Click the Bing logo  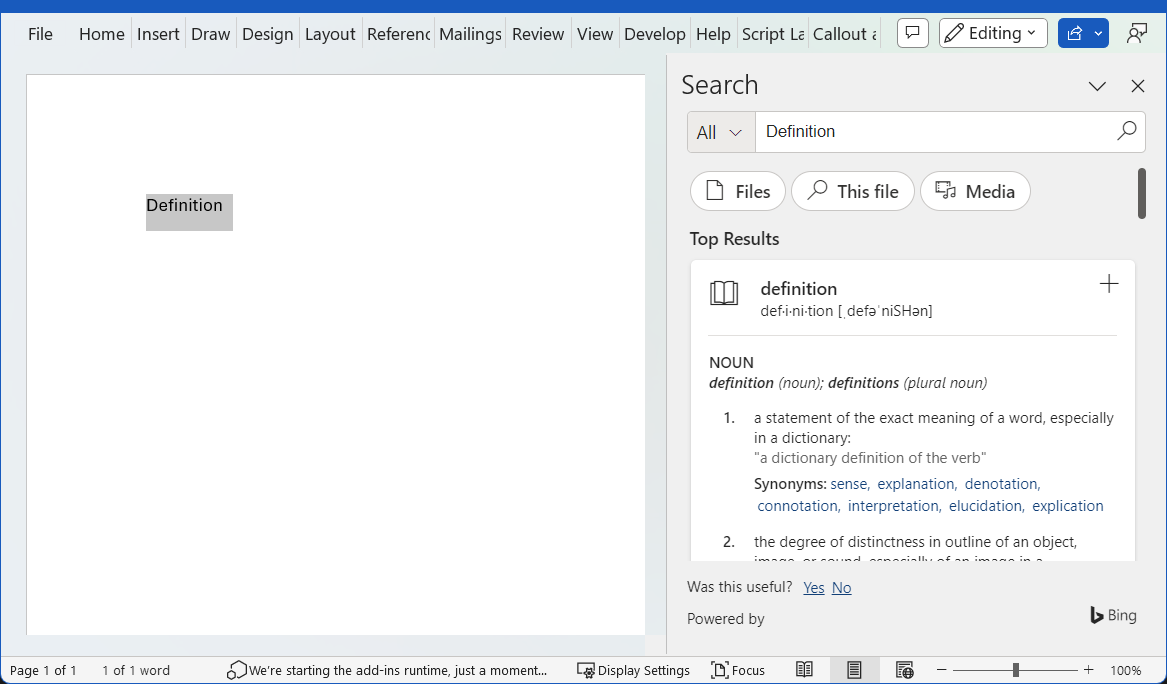[x=1113, y=615]
